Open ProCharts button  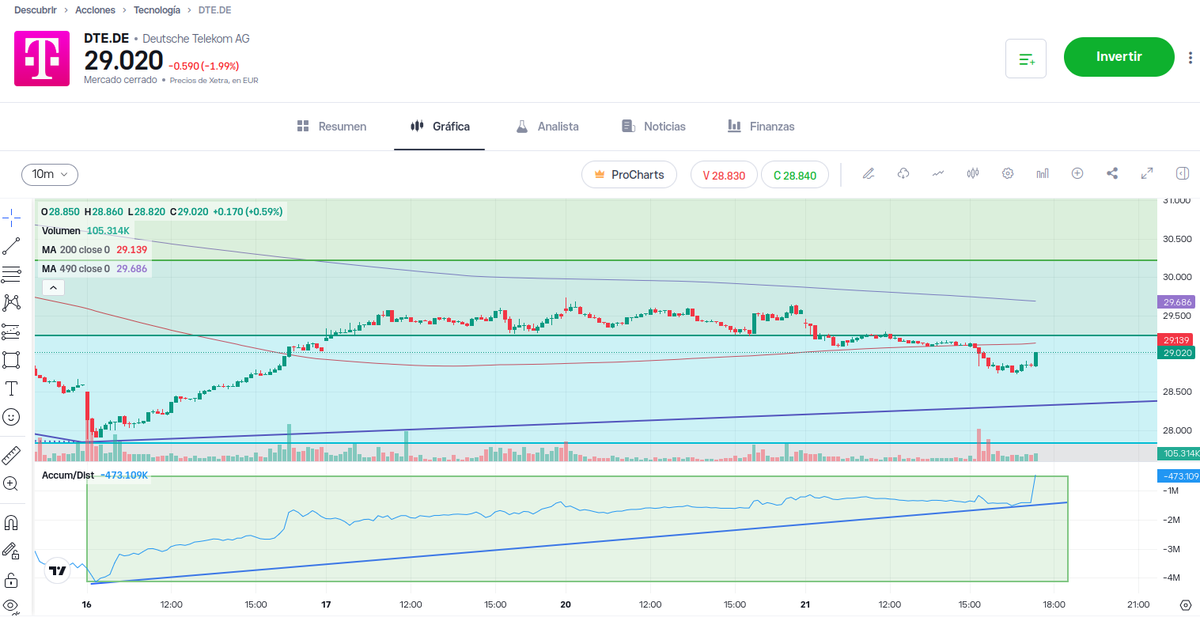(x=629, y=175)
